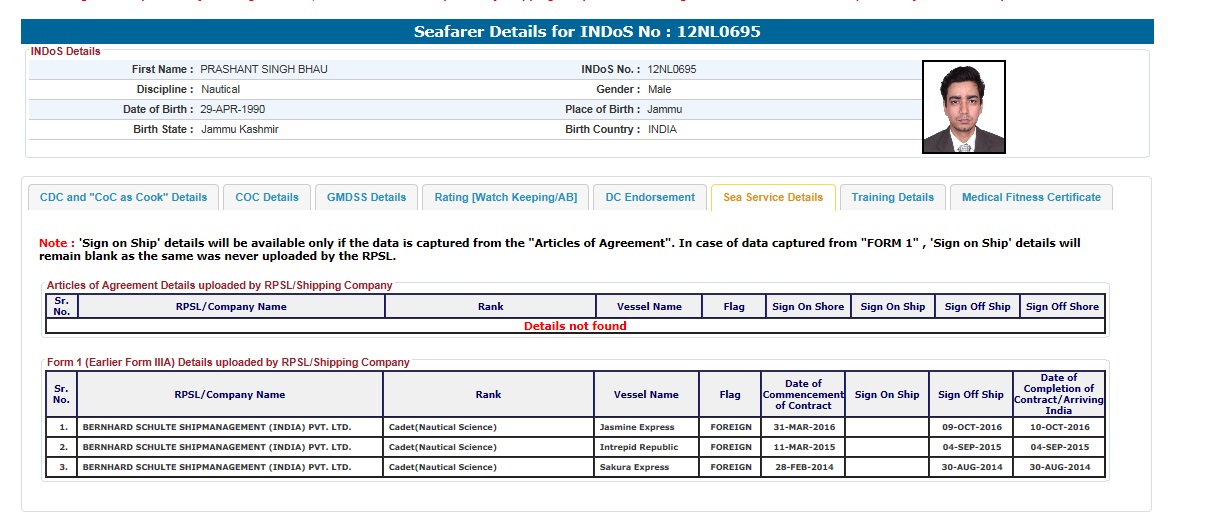
Task: Click the Seafarer Details title banner
Action: tap(587, 32)
